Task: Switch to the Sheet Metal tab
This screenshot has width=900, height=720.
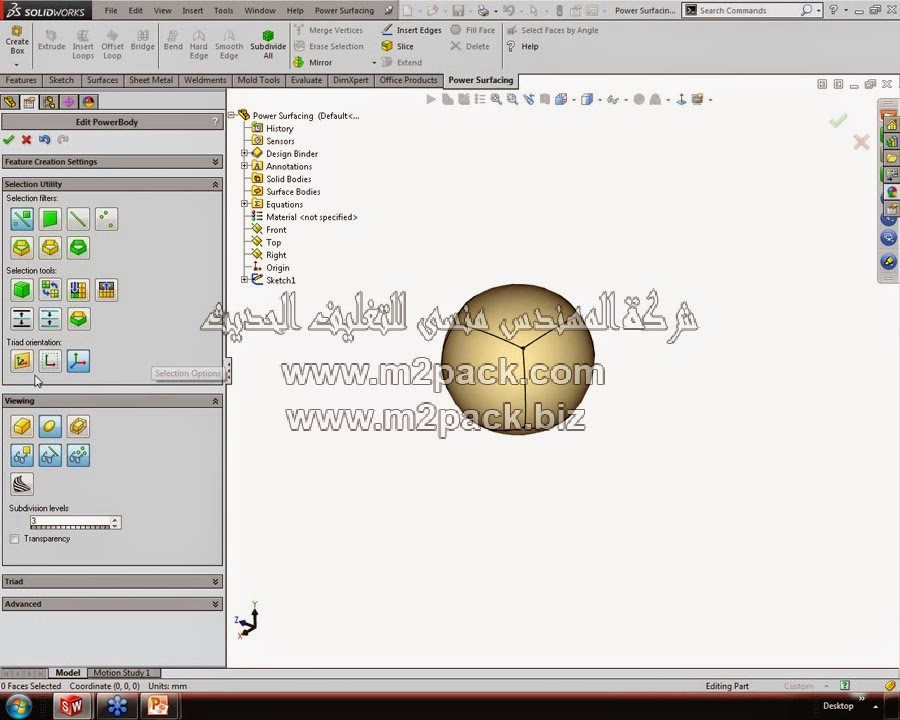Action: pyautogui.click(x=151, y=80)
